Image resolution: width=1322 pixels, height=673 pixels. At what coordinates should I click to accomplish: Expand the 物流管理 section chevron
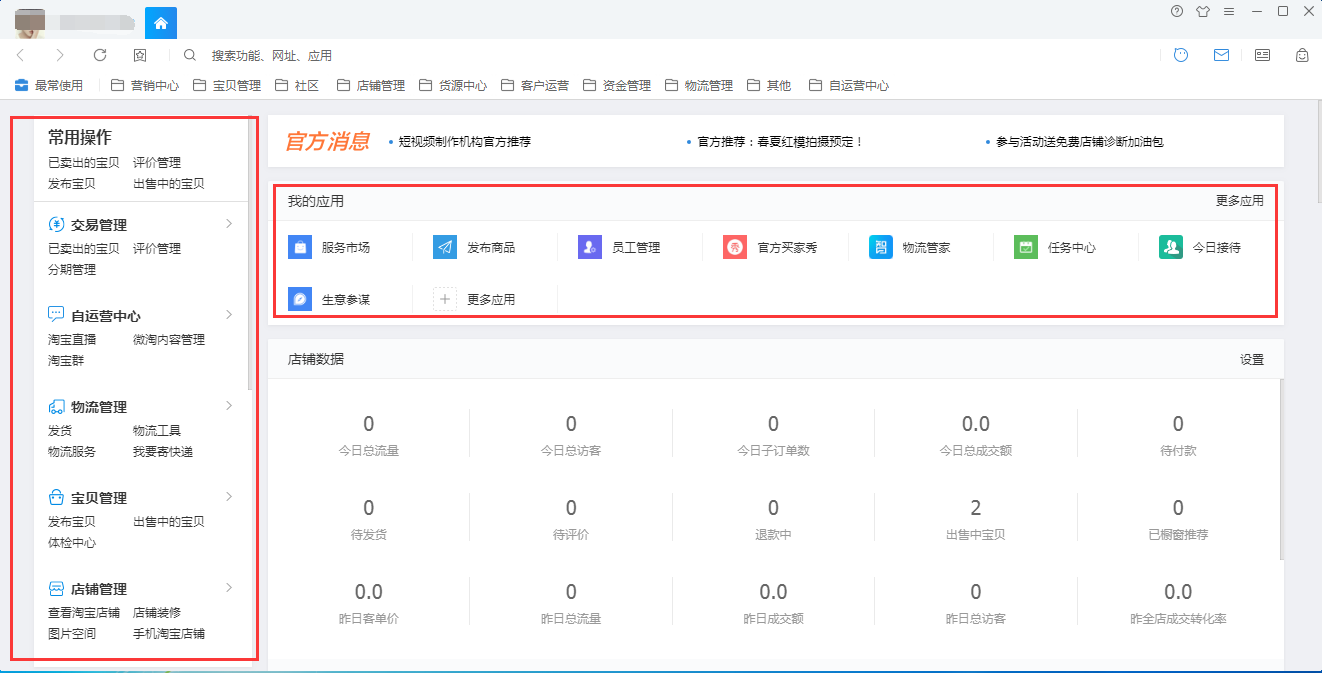point(229,406)
